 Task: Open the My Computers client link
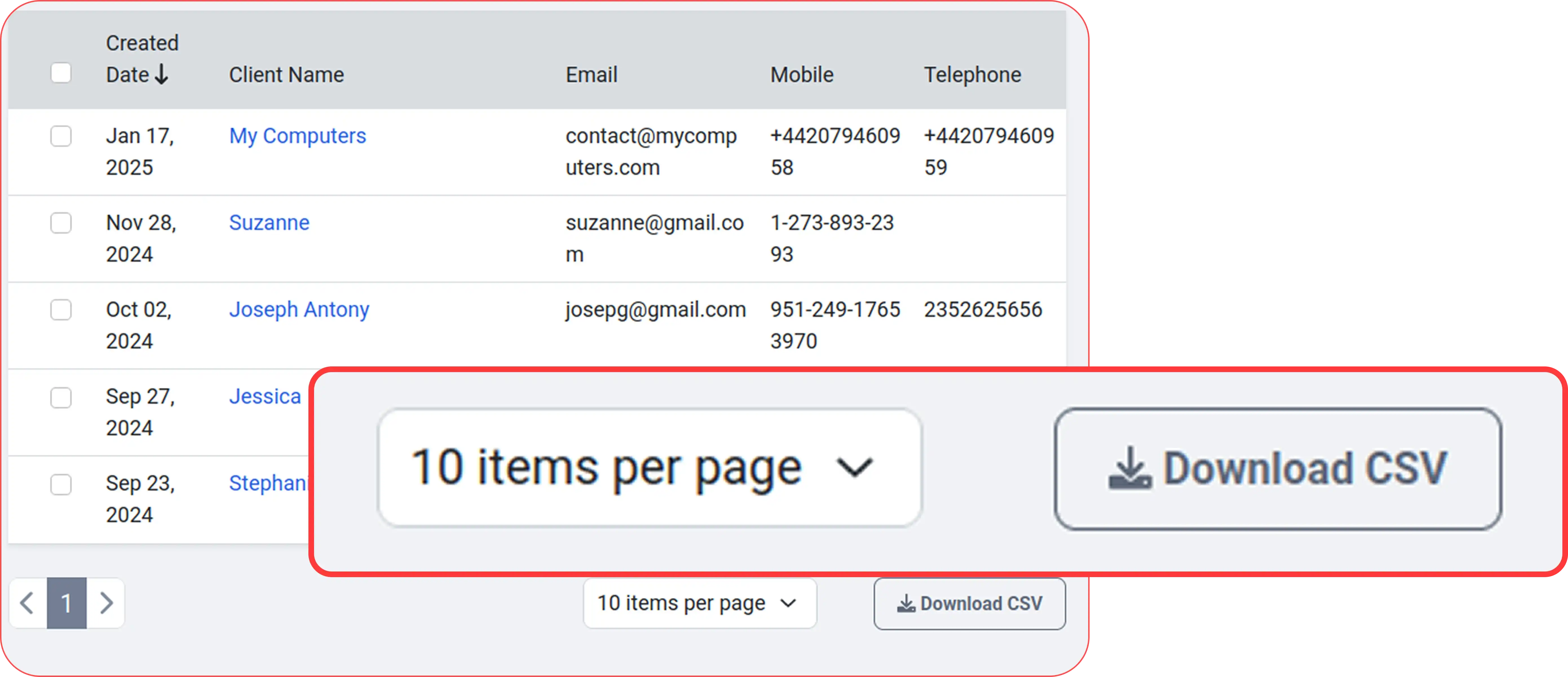[298, 136]
